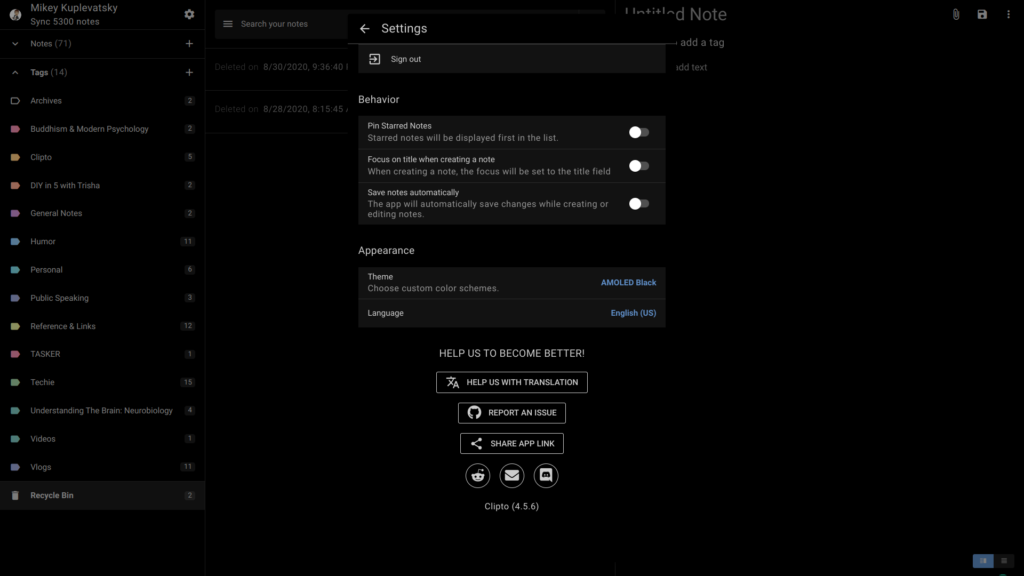
Task: Open the Discord chat icon
Action: click(545, 475)
